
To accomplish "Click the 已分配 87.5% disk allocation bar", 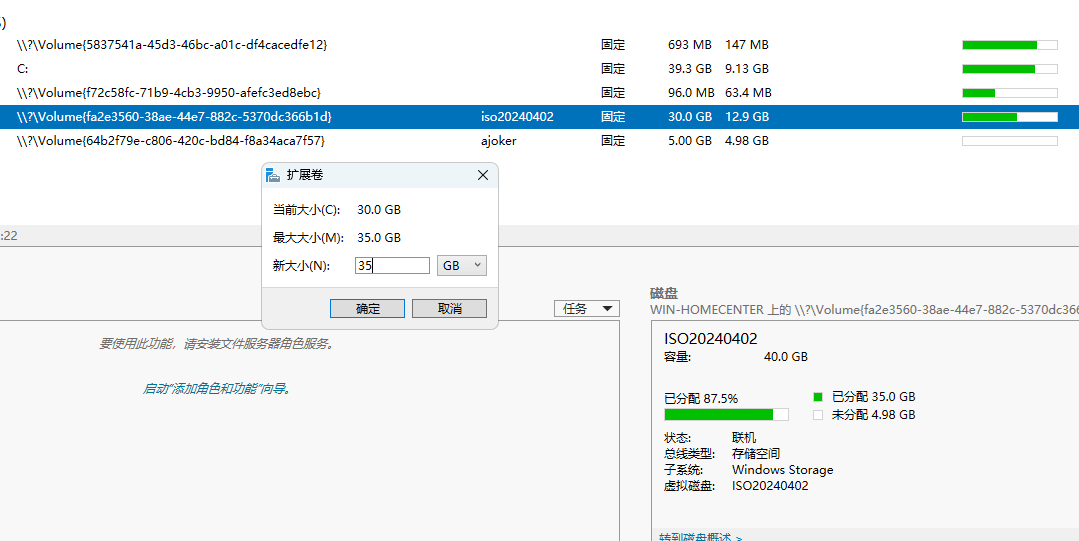I will click(726, 414).
